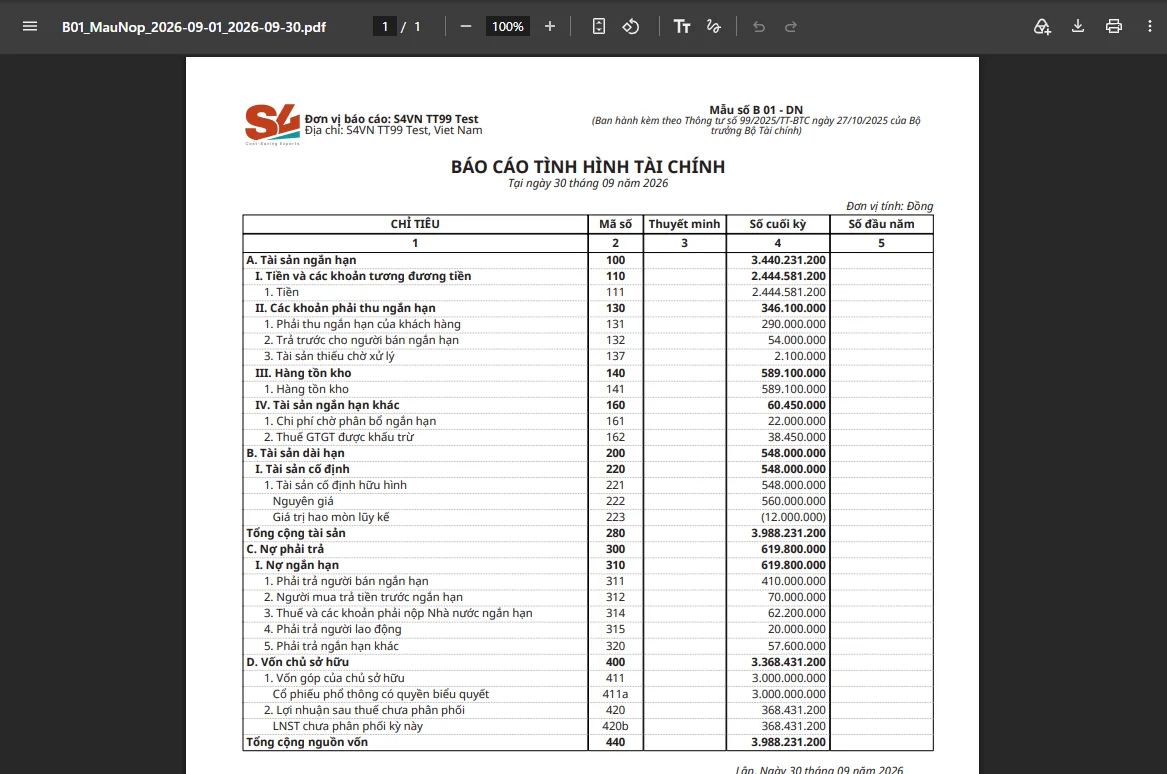Select '1. Phải trả người bán ngắn hạn'
This screenshot has width=1167, height=774.
[x=346, y=581]
